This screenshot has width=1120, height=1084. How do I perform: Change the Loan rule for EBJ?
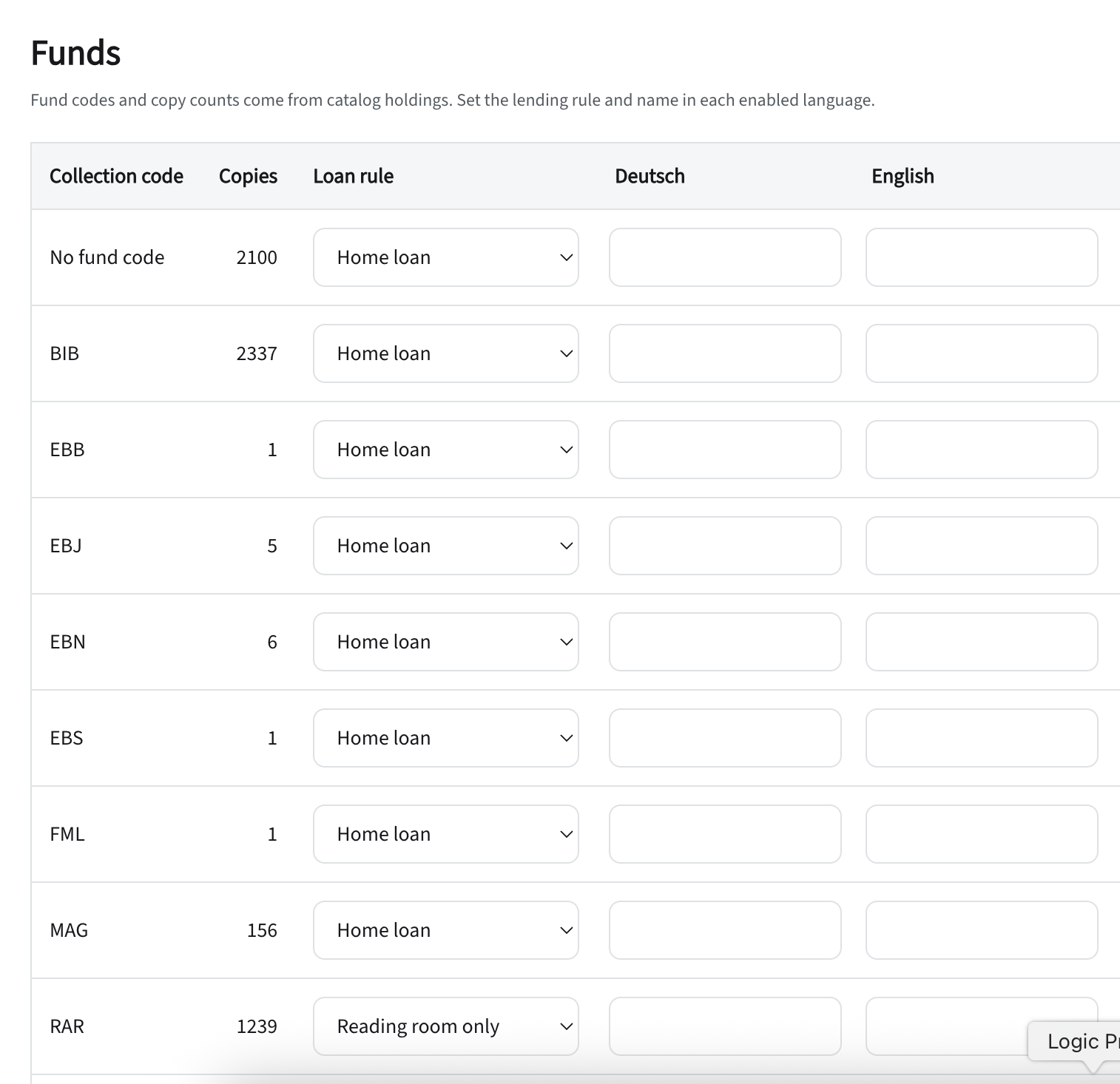pyautogui.click(x=446, y=546)
